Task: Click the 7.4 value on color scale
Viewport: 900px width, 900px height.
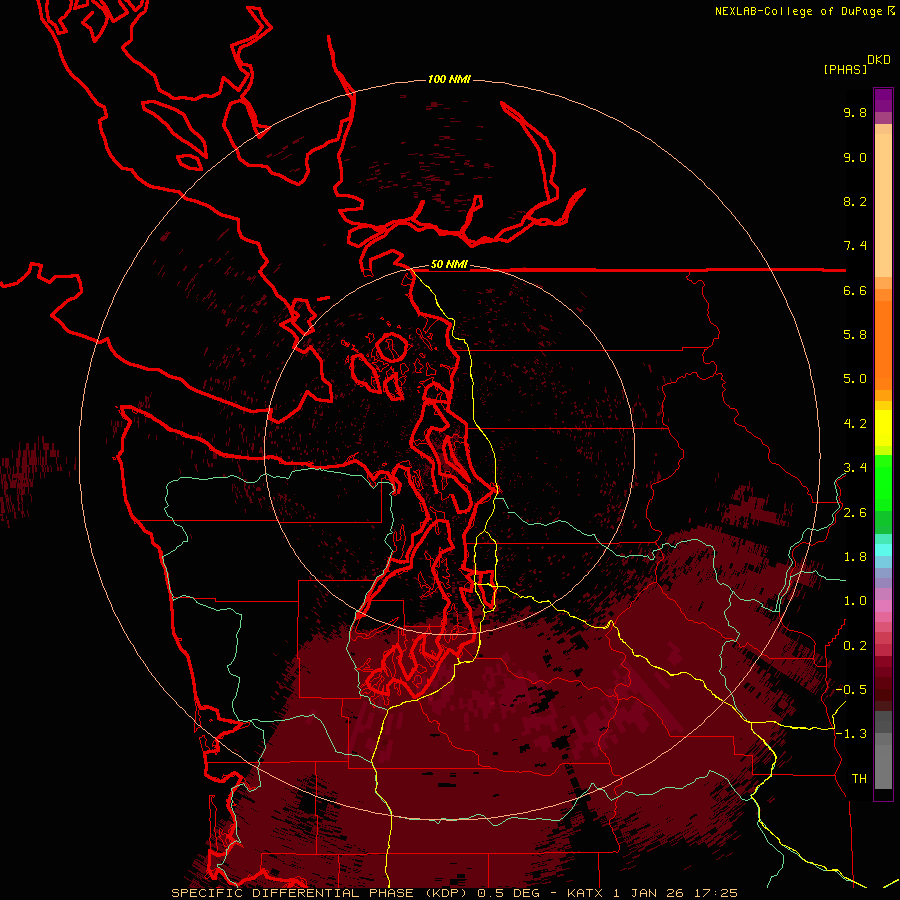Action: click(855, 246)
